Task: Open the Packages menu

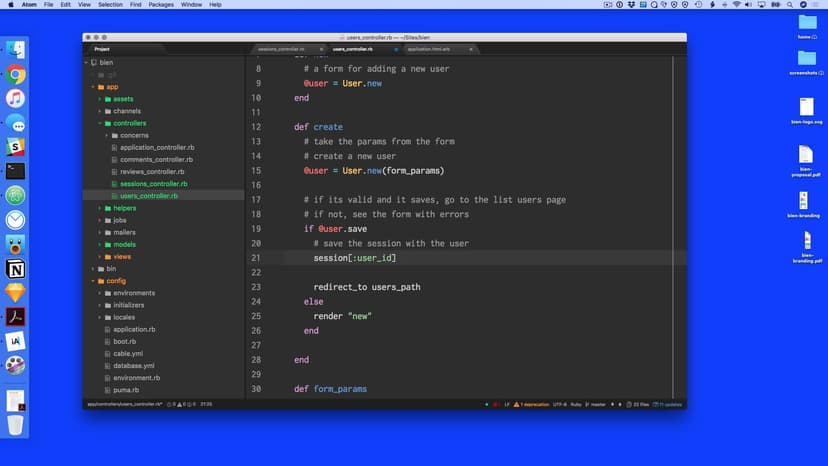Action: (x=160, y=5)
